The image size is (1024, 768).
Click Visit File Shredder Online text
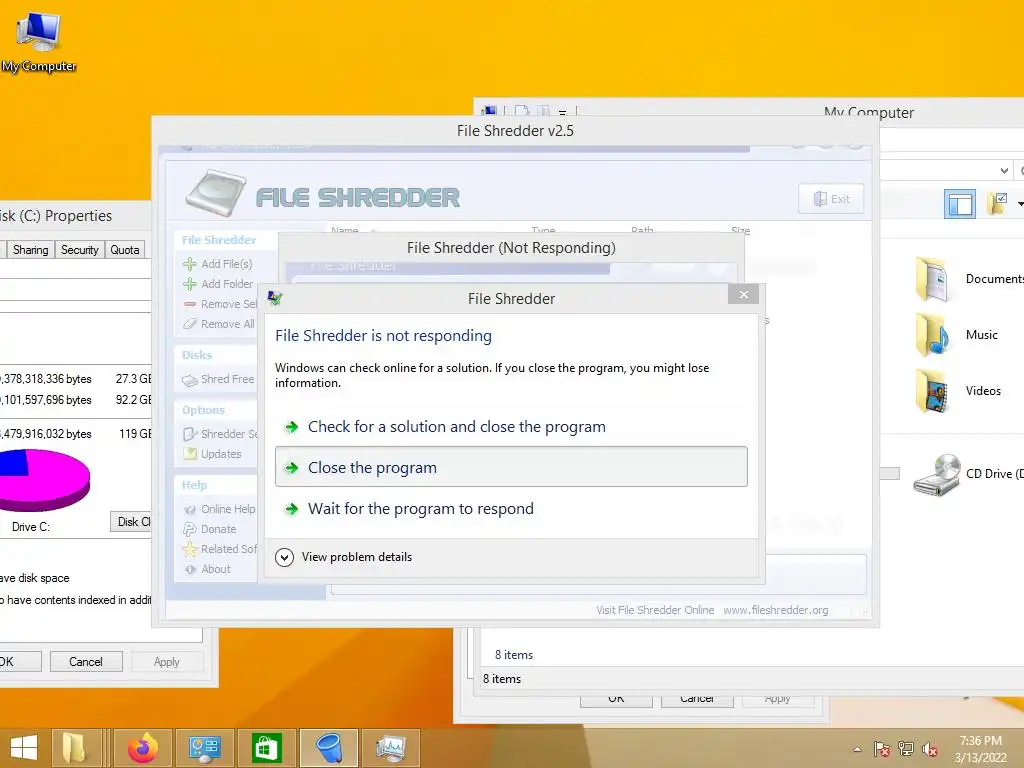(x=654, y=610)
